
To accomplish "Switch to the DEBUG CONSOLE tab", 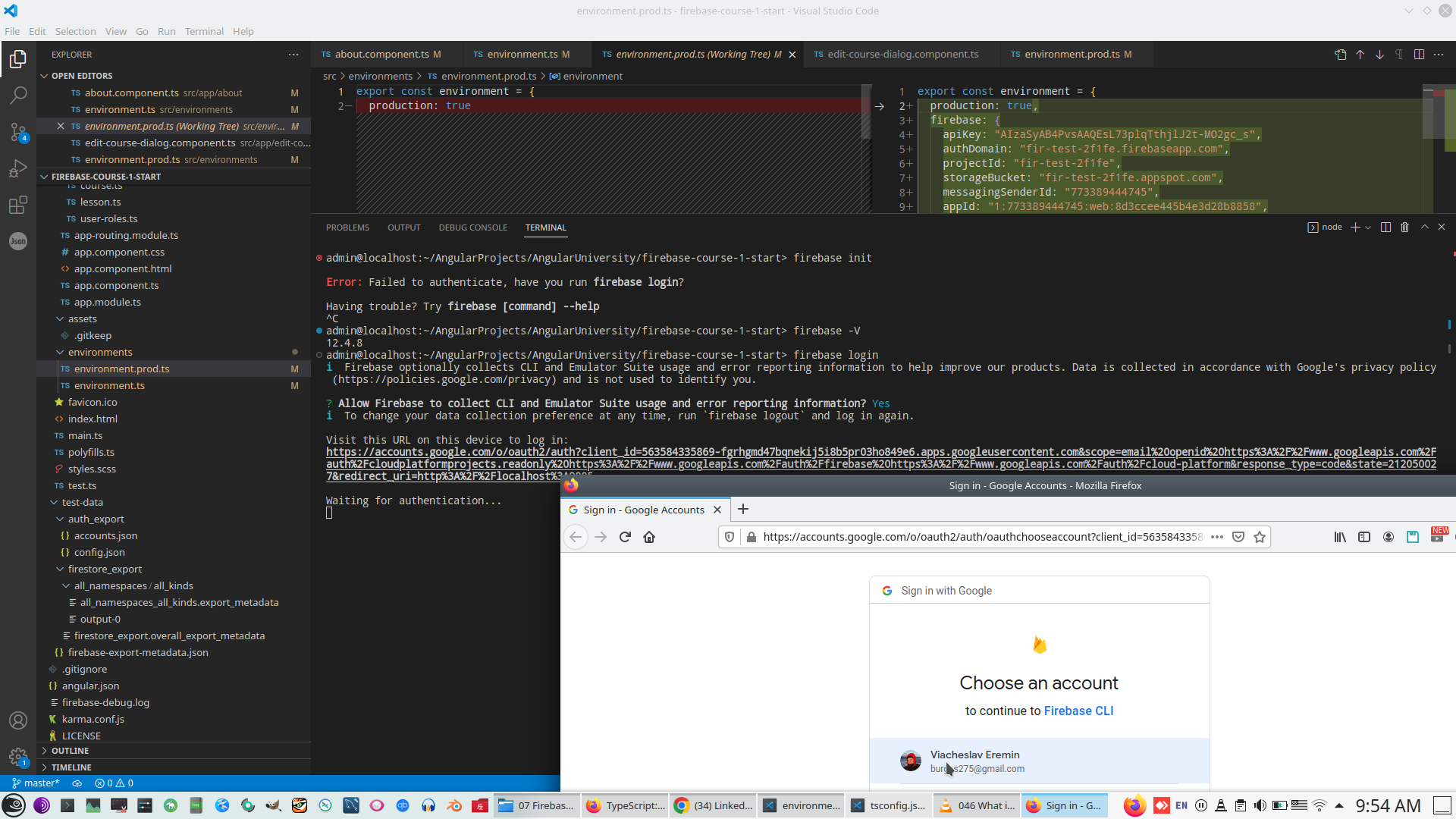I will [x=472, y=227].
